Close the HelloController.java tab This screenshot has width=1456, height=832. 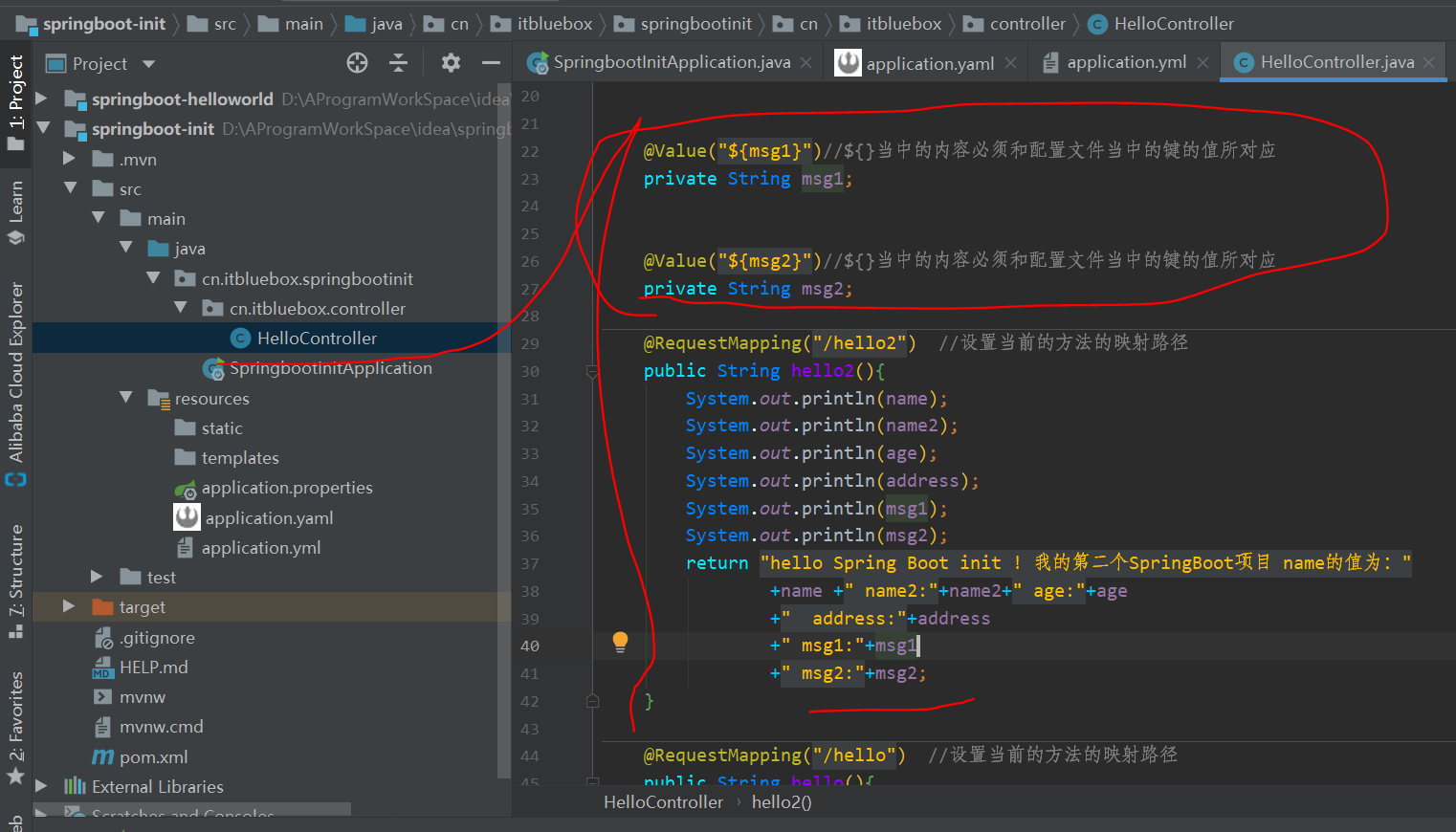1429,63
